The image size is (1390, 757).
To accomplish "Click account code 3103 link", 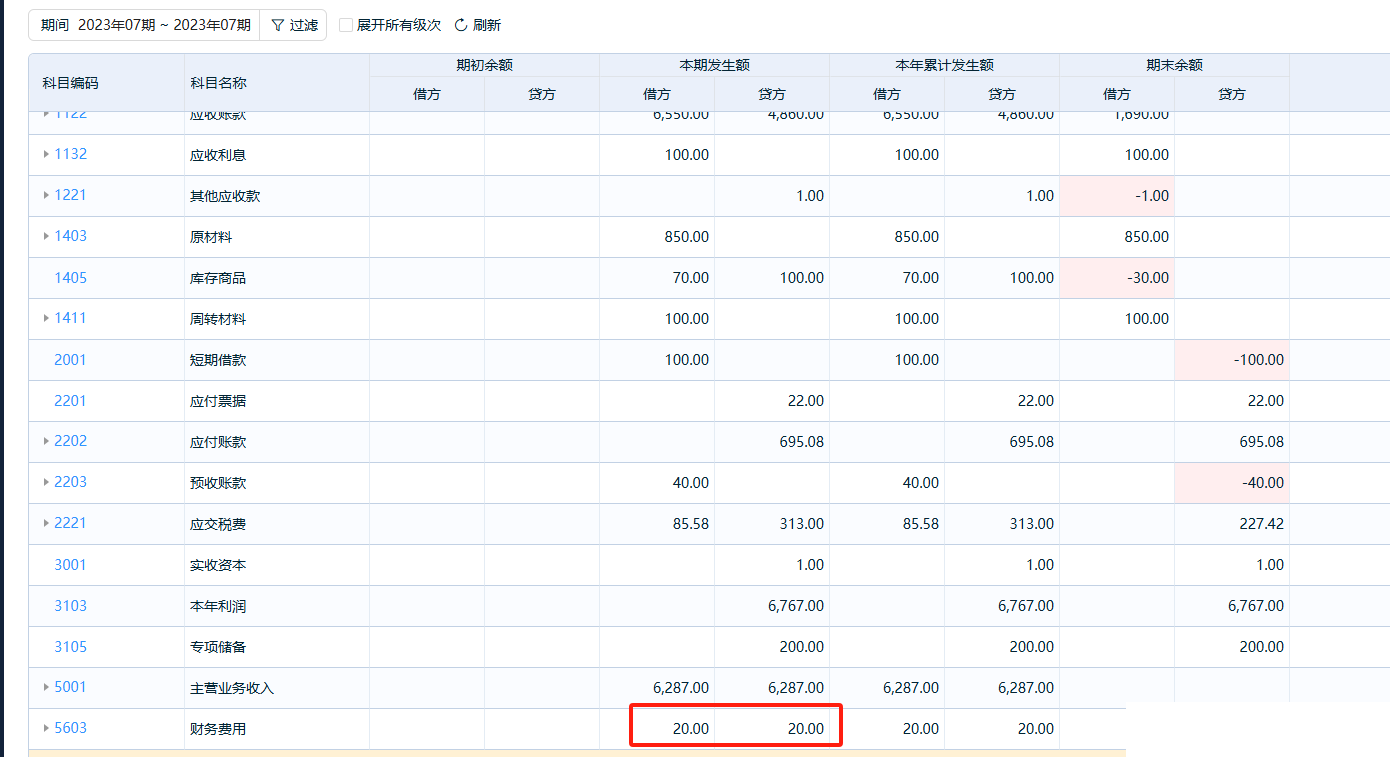I will pos(70,606).
